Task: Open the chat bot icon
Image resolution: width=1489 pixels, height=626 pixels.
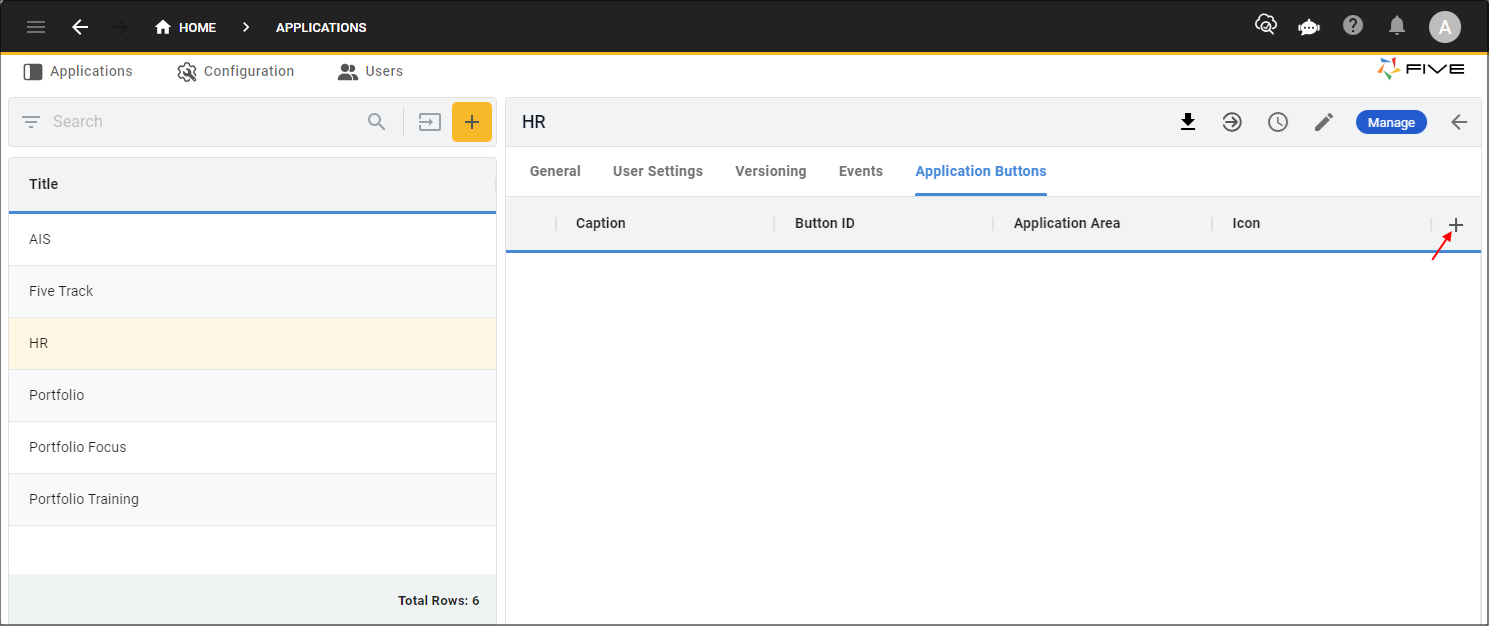Action: point(1309,27)
